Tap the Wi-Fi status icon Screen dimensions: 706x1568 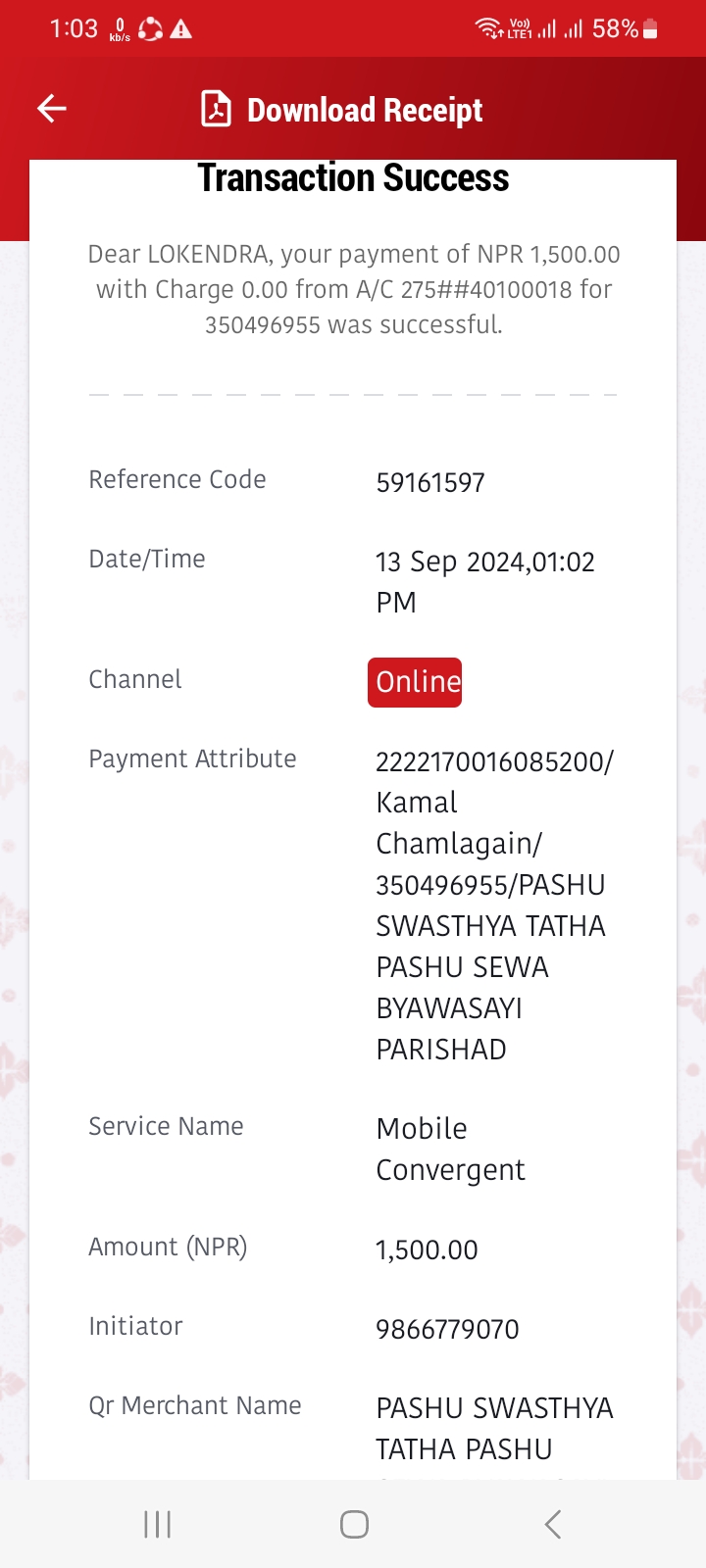pos(489,28)
